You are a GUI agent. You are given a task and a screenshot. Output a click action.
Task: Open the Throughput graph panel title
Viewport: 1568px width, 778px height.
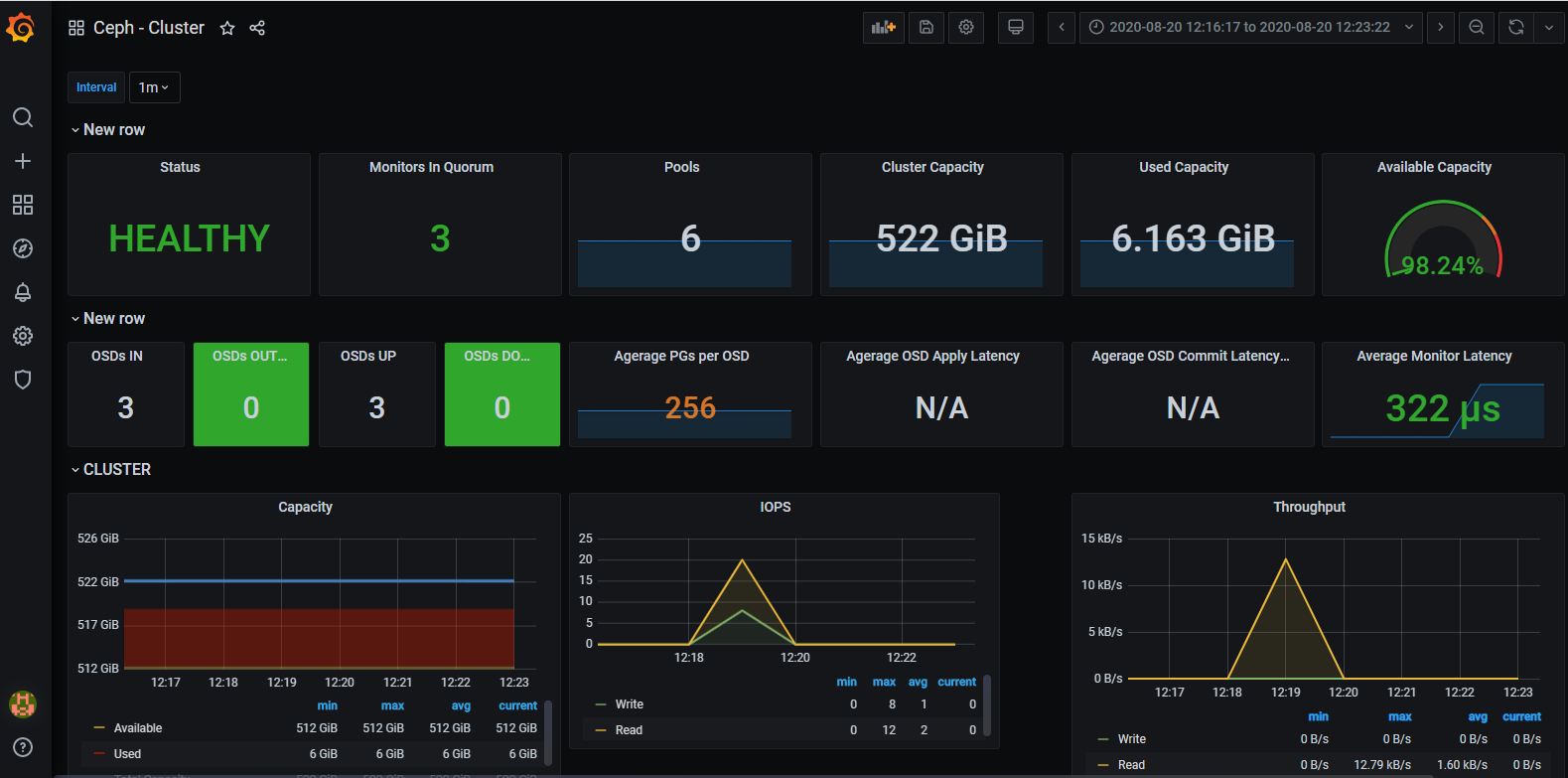coord(1309,507)
